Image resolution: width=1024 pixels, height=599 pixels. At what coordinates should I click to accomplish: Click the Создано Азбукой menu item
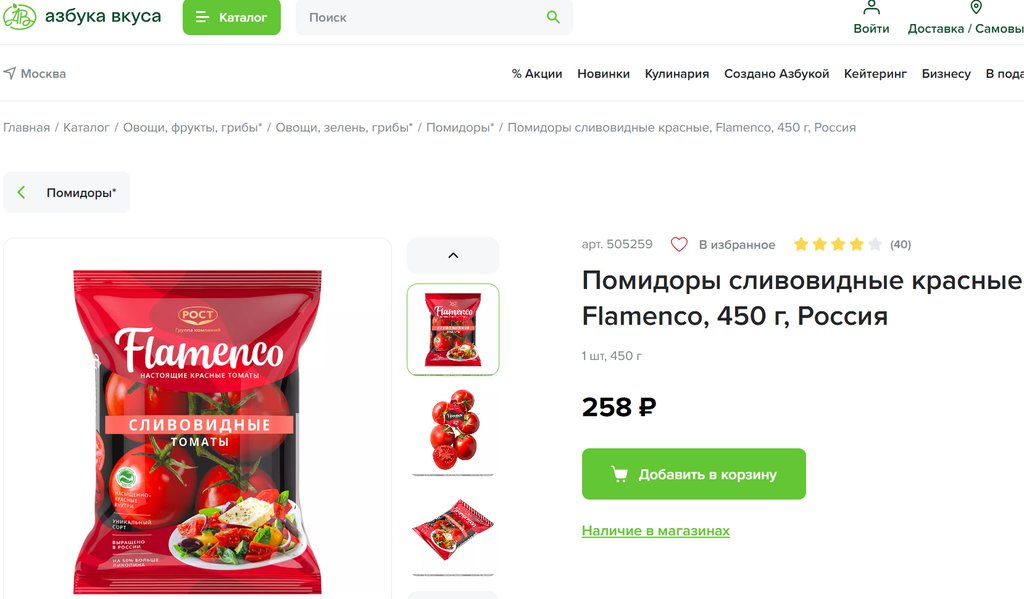click(x=776, y=74)
